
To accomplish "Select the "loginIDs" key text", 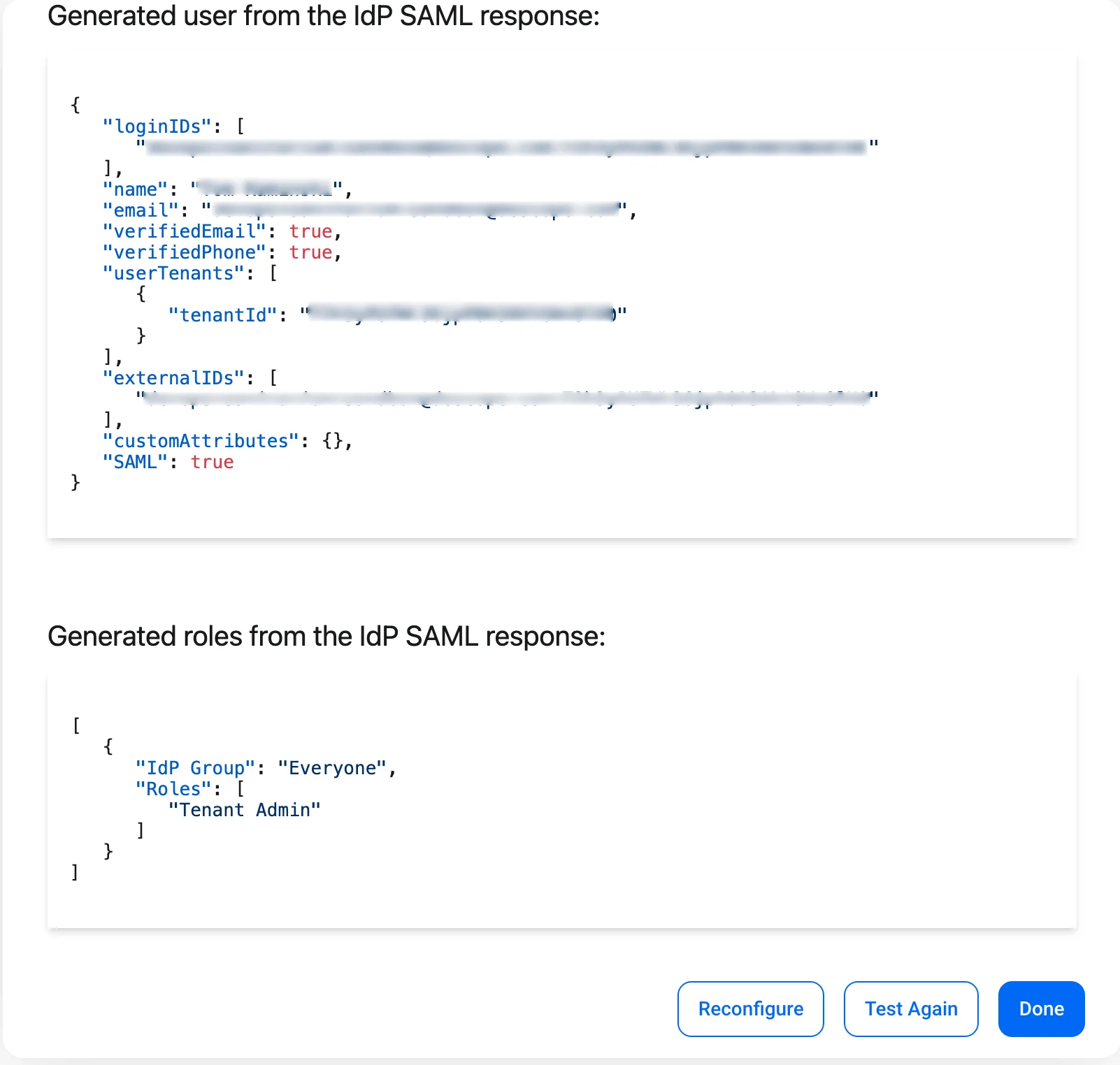I will pos(157,126).
